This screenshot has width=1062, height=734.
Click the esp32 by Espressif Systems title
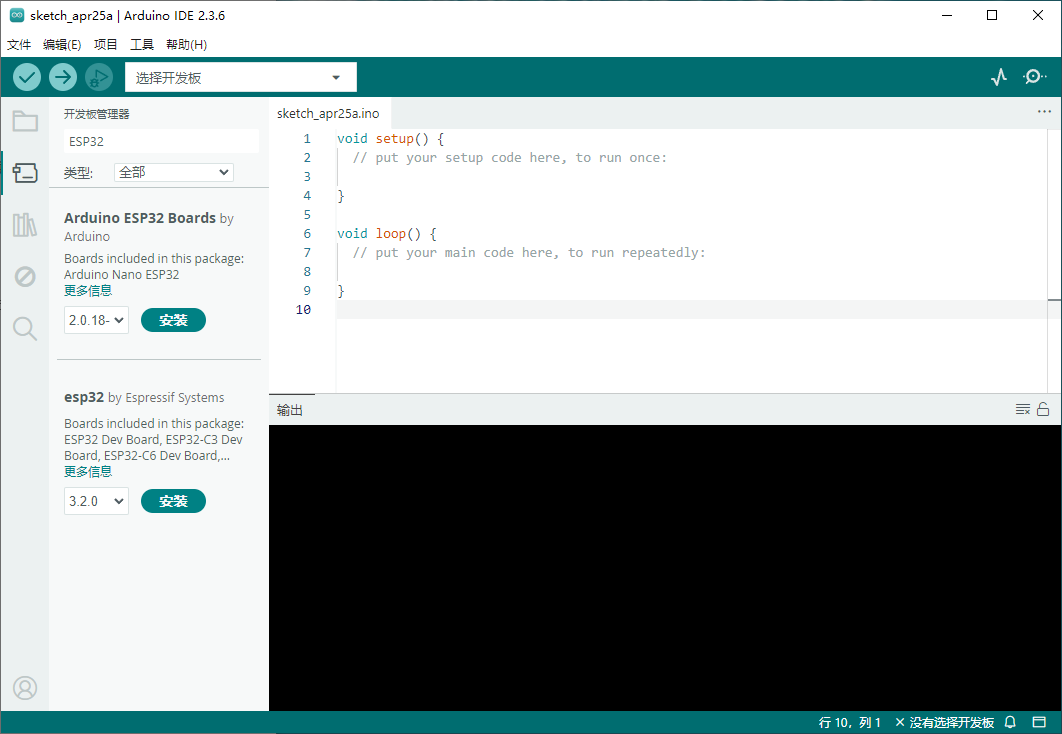[144, 397]
